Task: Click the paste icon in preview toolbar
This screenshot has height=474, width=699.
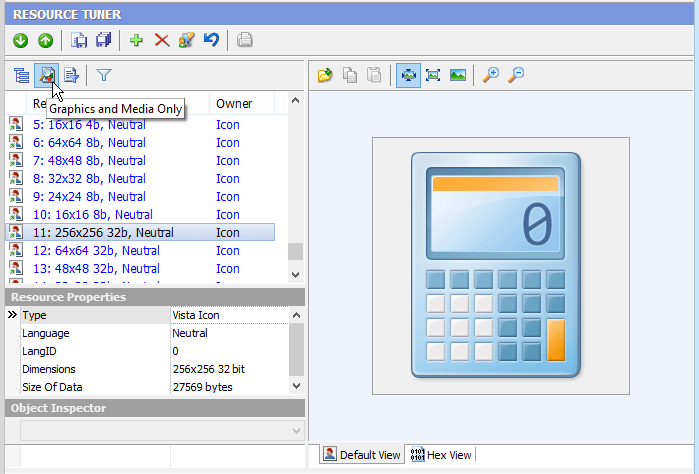Action: 374,75
